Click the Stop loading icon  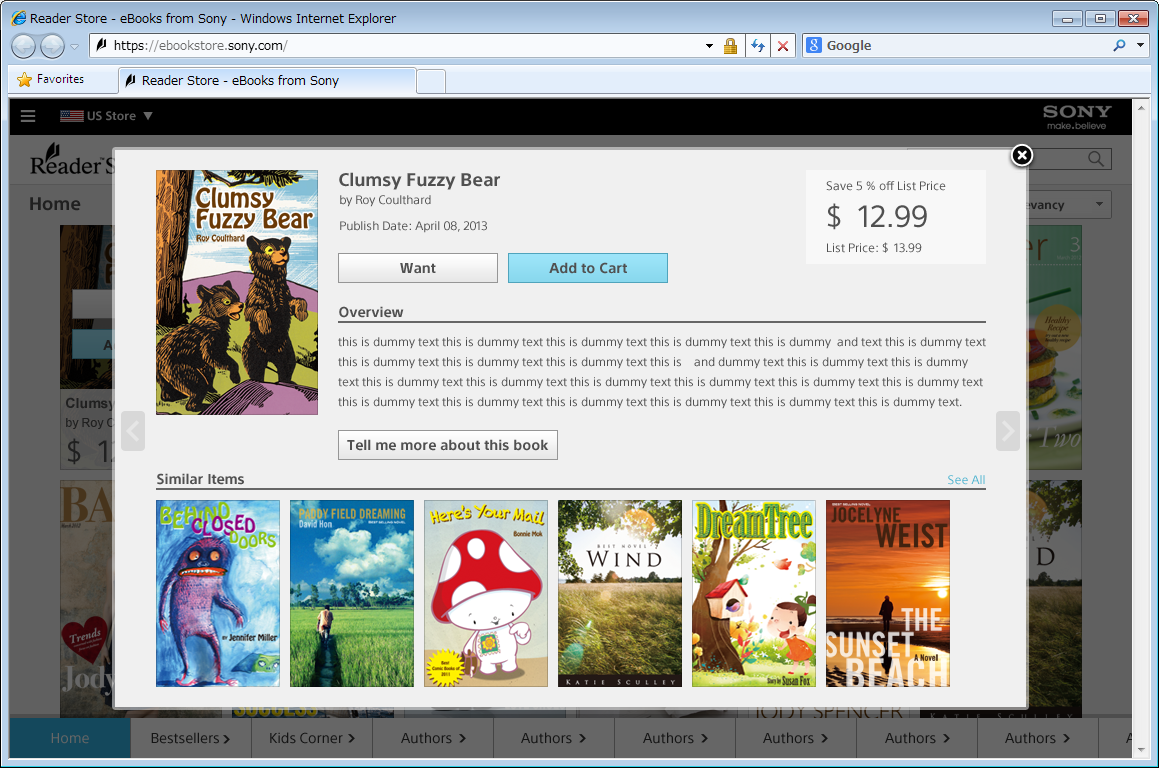coord(783,46)
